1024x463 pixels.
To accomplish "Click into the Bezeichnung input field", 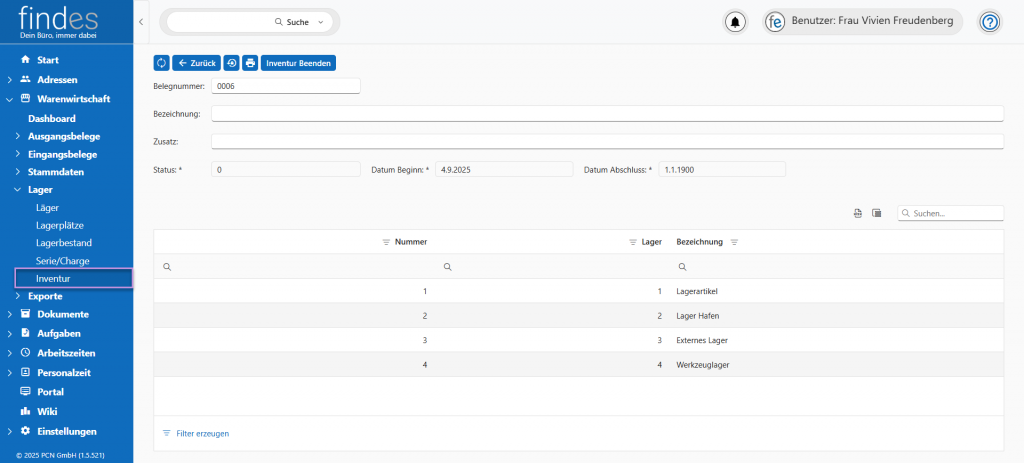I will (607, 113).
